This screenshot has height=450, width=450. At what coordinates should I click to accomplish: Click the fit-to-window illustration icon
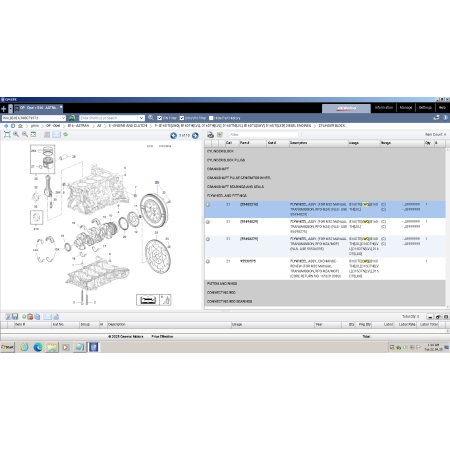pyautogui.click(x=7, y=134)
